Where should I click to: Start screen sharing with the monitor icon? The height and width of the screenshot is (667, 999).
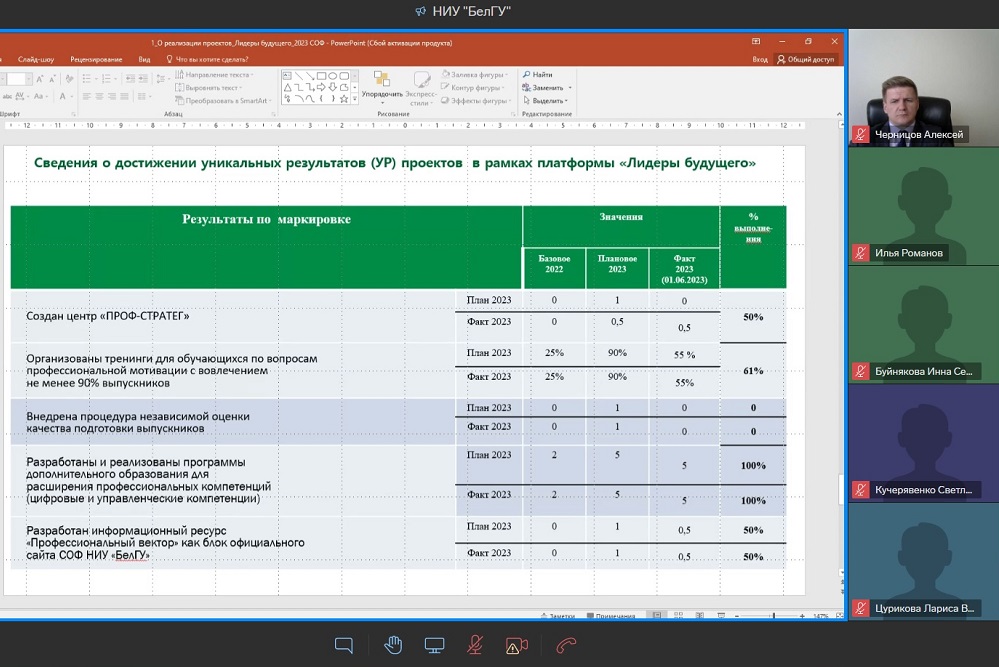coord(435,645)
